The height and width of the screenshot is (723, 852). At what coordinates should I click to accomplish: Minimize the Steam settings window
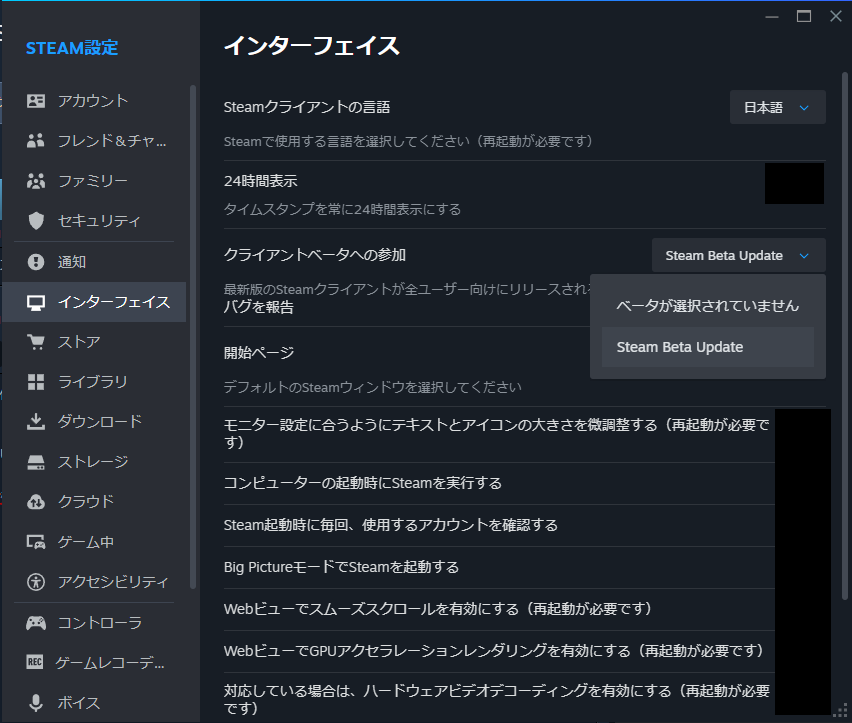pyautogui.click(x=772, y=17)
